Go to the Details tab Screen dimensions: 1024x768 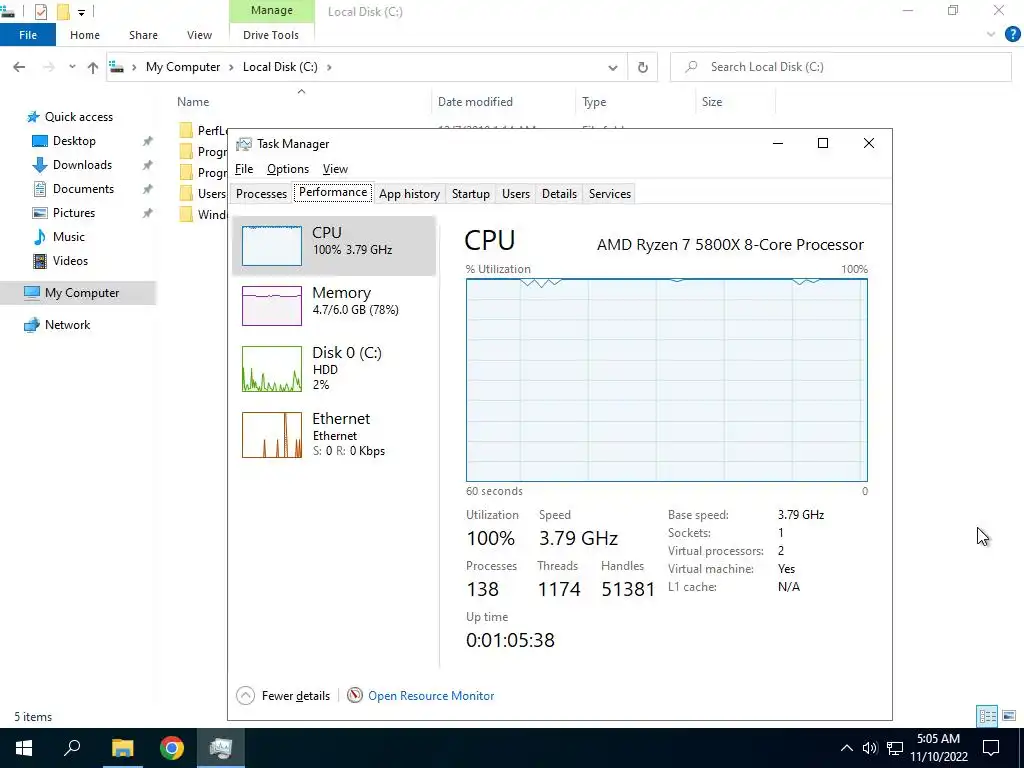(560, 194)
